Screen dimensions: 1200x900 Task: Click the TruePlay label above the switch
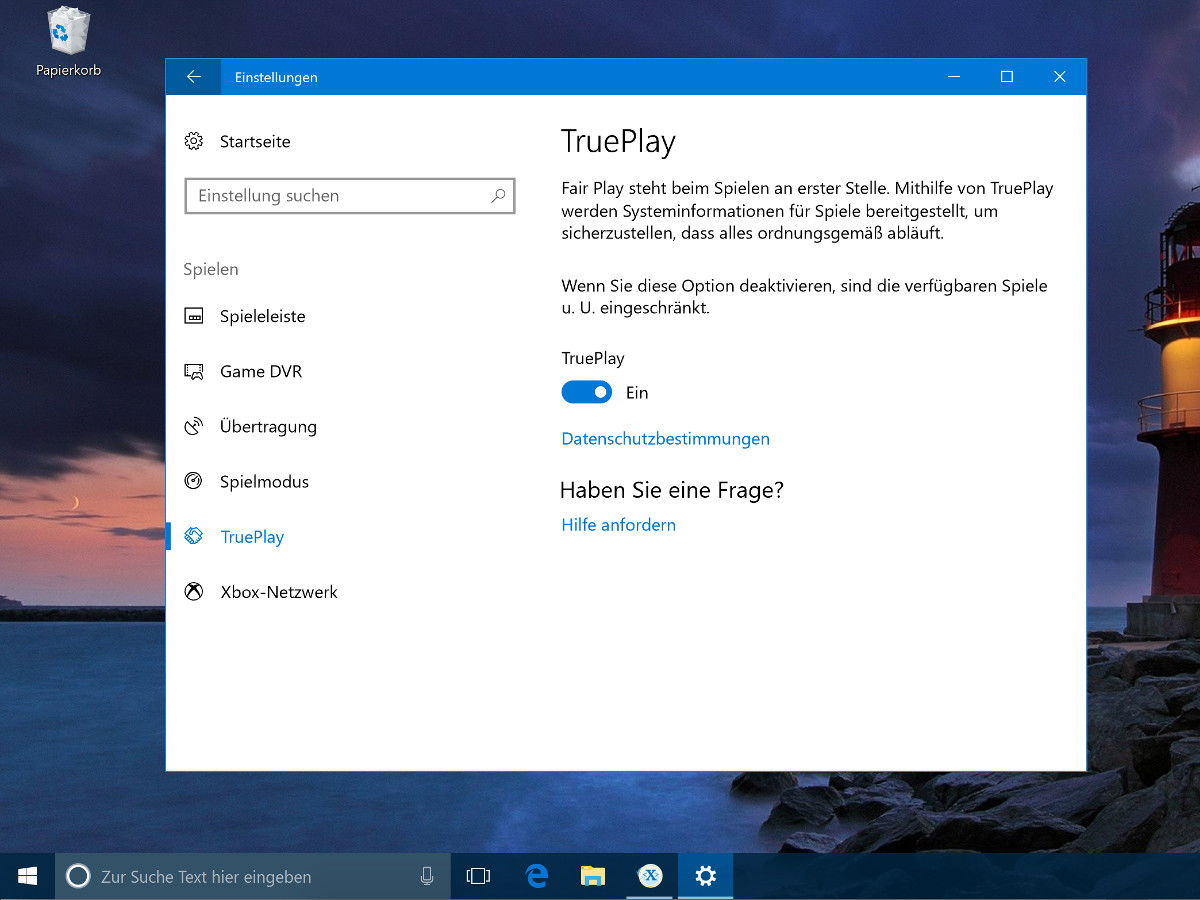pos(593,358)
